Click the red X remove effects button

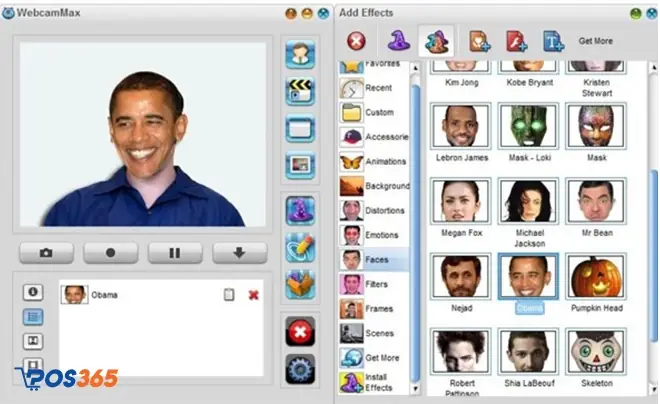[x=300, y=332]
